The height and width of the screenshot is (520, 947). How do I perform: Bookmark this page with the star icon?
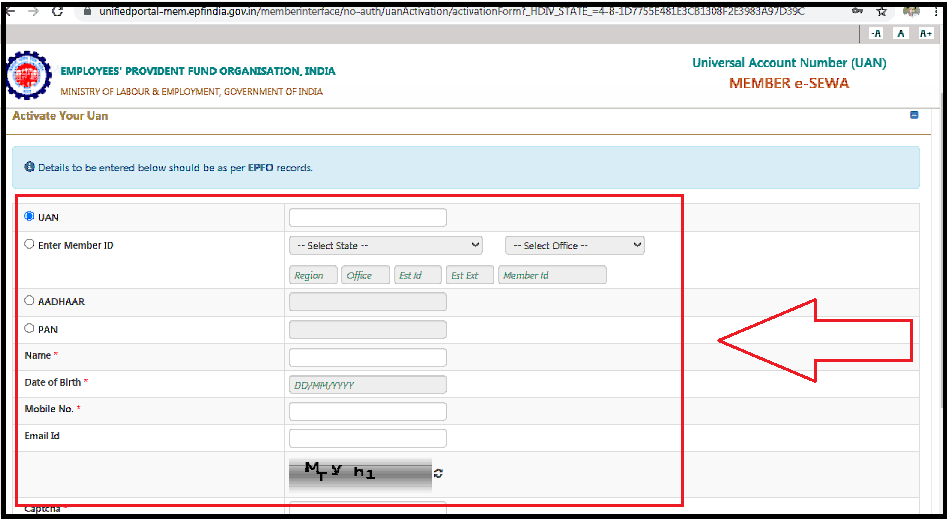tap(881, 11)
